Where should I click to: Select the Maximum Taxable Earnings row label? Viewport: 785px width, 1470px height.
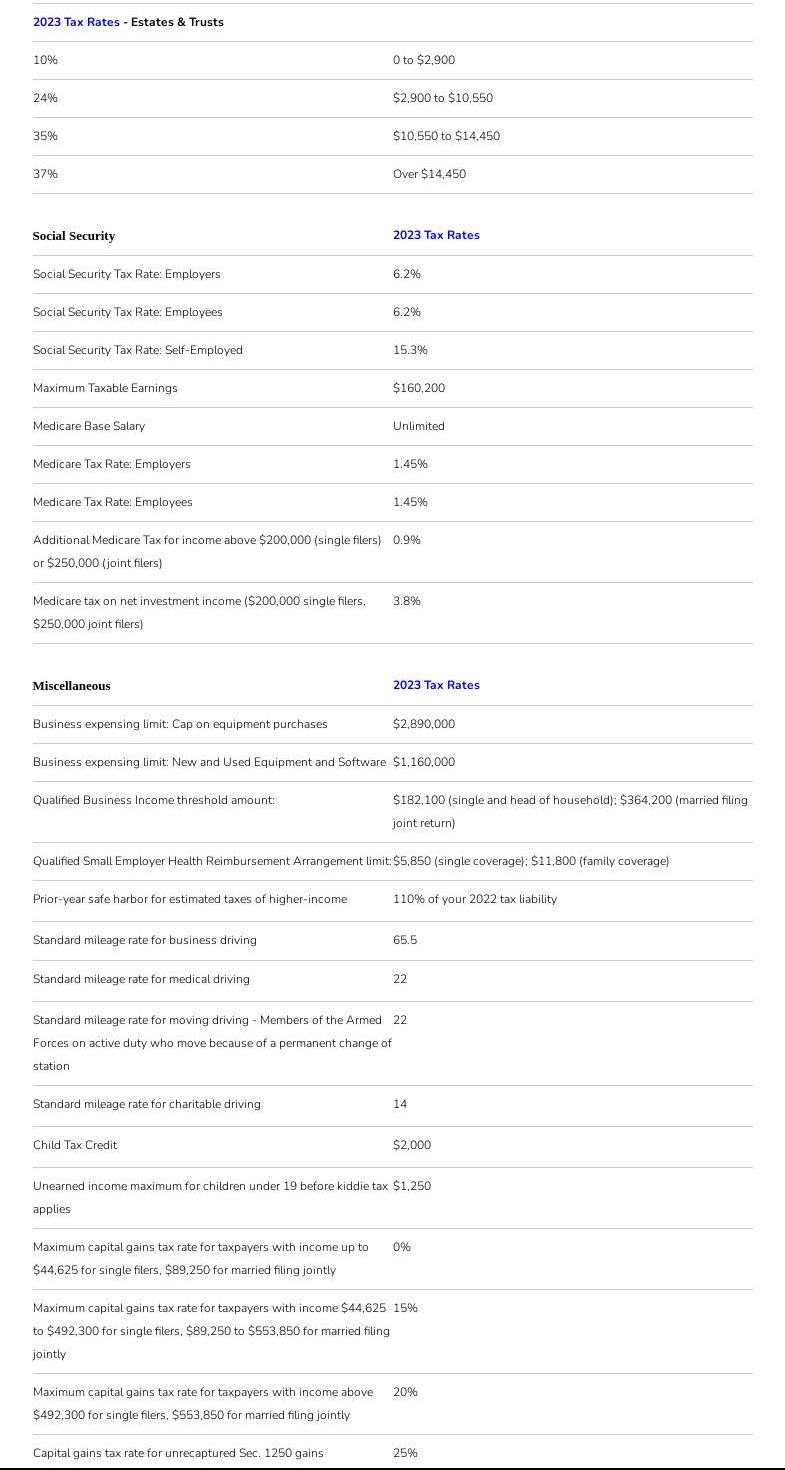(x=105, y=388)
